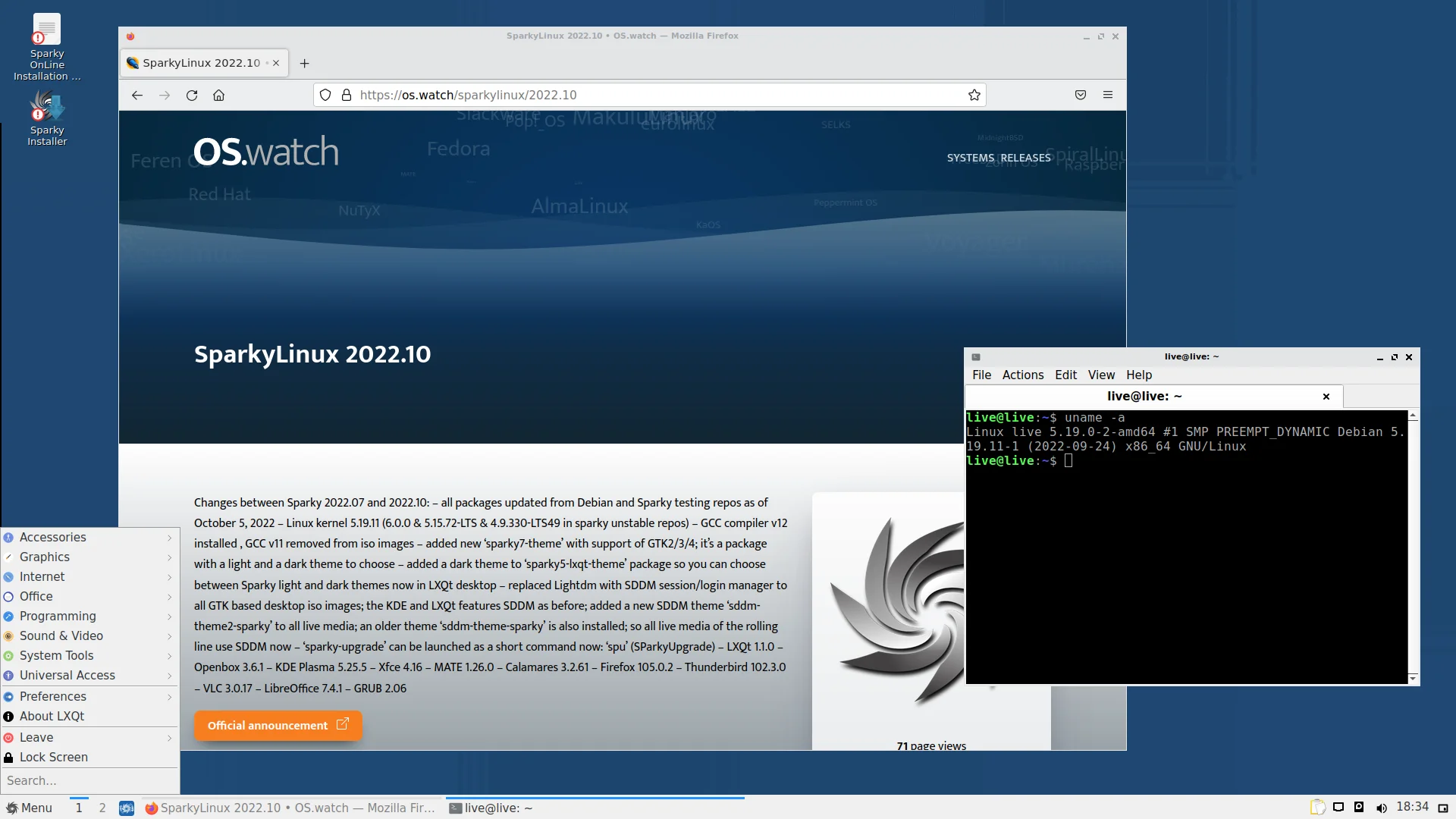The height and width of the screenshot is (819, 1456).
Task: Launch the Sparky Installer desktop icon
Action: tap(47, 118)
